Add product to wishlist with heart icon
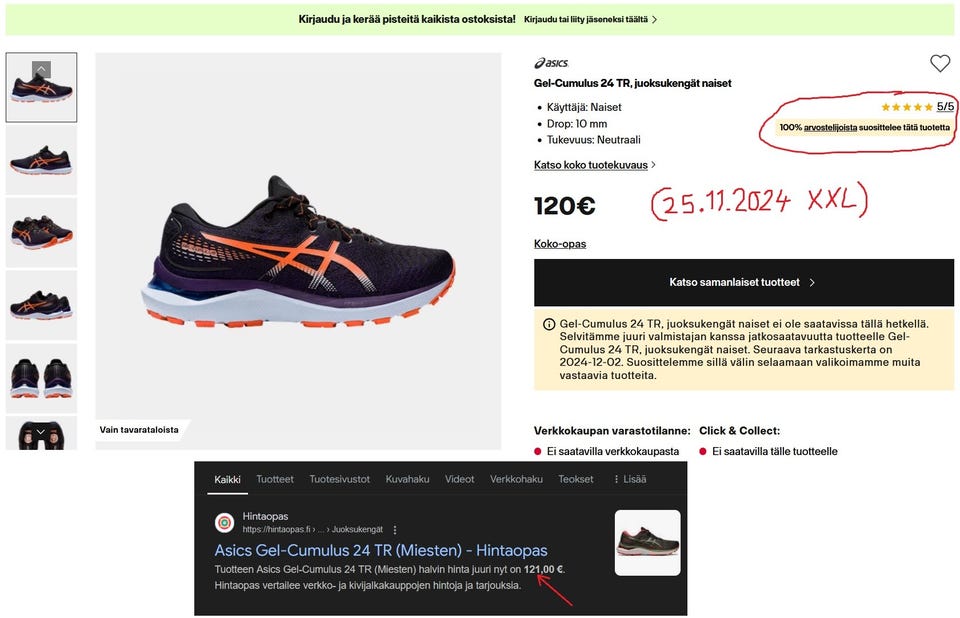The width and height of the screenshot is (960, 618). pyautogui.click(x=940, y=63)
